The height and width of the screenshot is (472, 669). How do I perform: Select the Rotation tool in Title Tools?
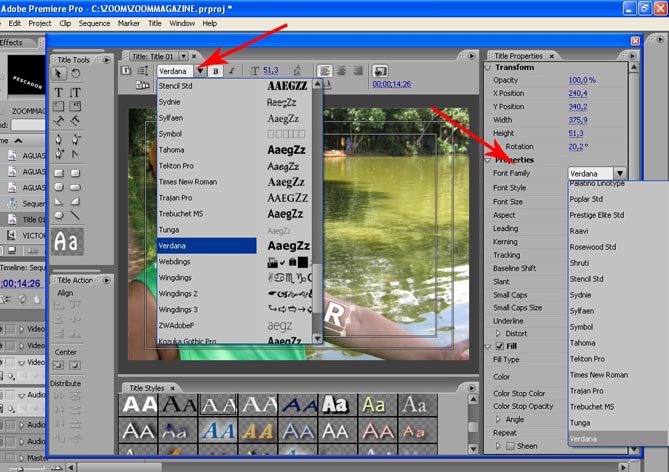(76, 74)
